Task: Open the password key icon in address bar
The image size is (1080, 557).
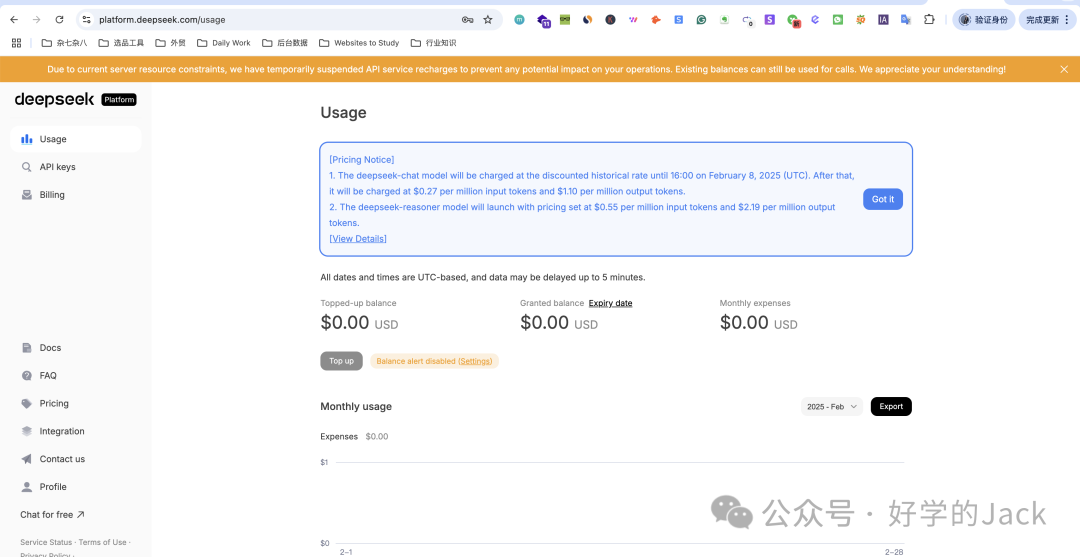Action: (467, 20)
